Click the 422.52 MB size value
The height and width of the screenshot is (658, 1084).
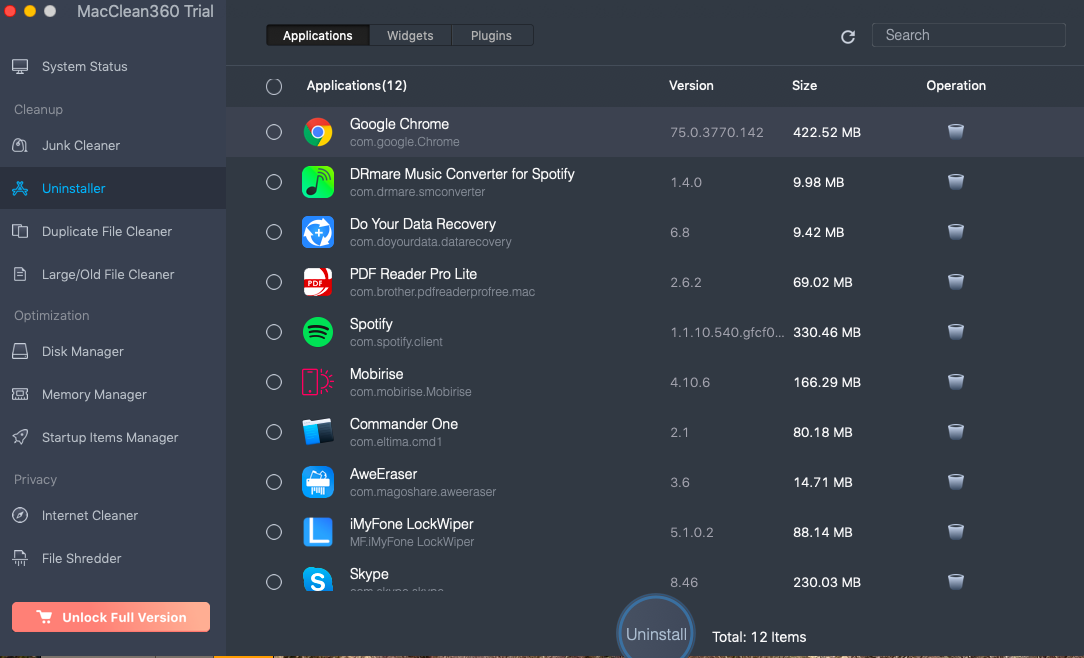[827, 132]
